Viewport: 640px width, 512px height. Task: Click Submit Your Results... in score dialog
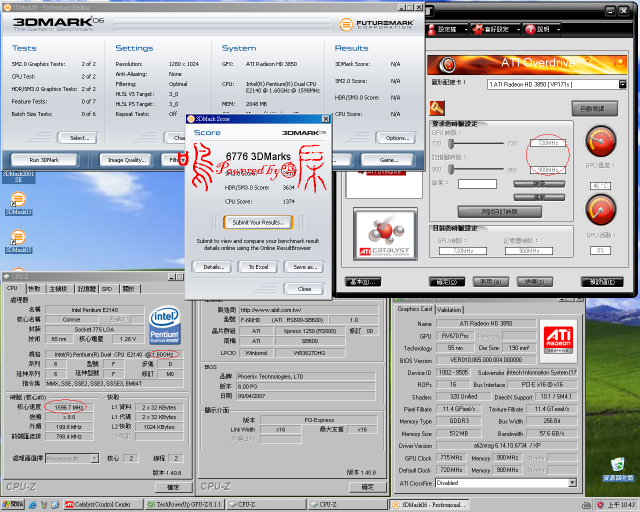coord(258,223)
